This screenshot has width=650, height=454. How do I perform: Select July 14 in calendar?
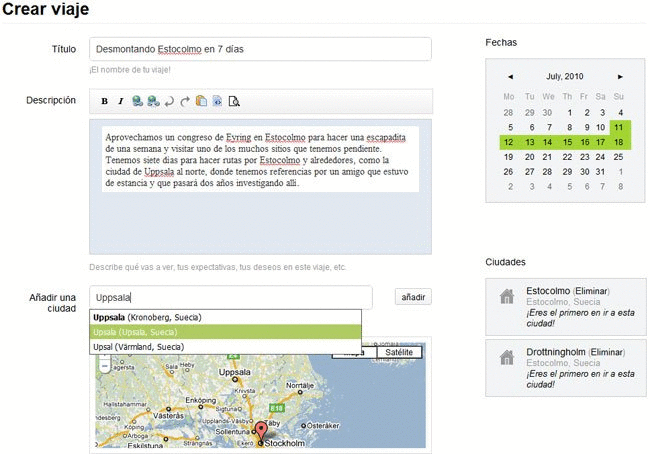(548, 142)
